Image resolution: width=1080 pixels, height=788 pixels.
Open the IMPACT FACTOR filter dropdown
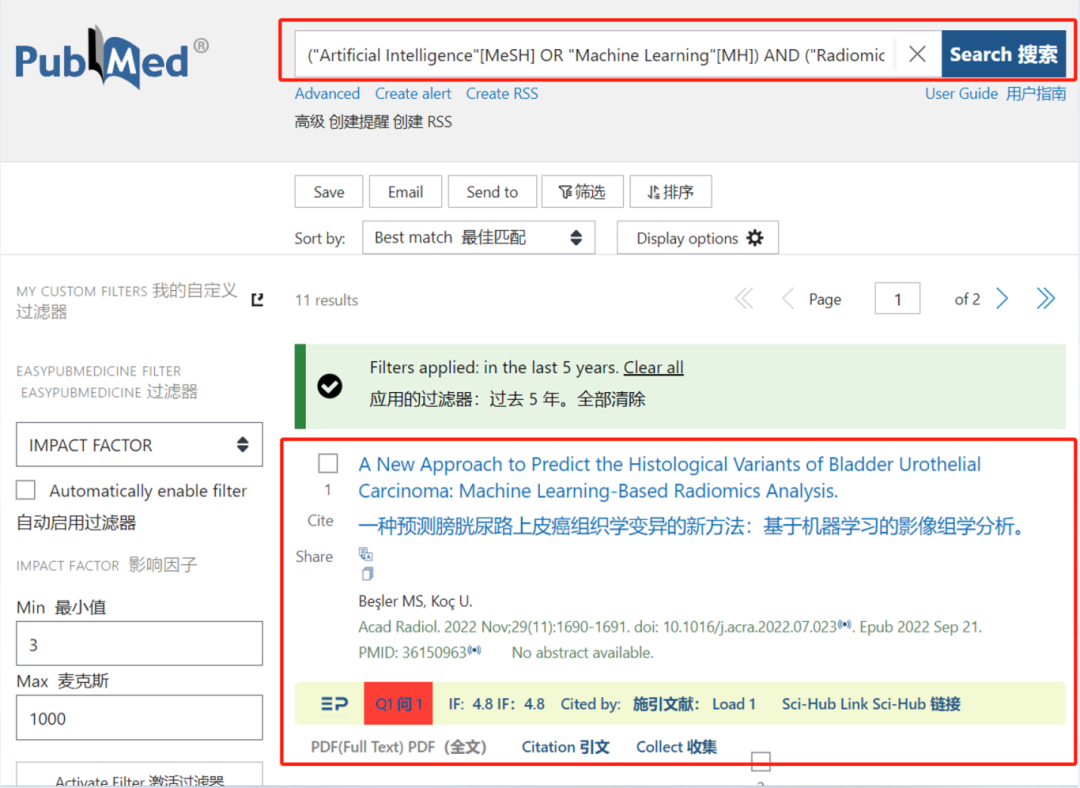(139, 444)
